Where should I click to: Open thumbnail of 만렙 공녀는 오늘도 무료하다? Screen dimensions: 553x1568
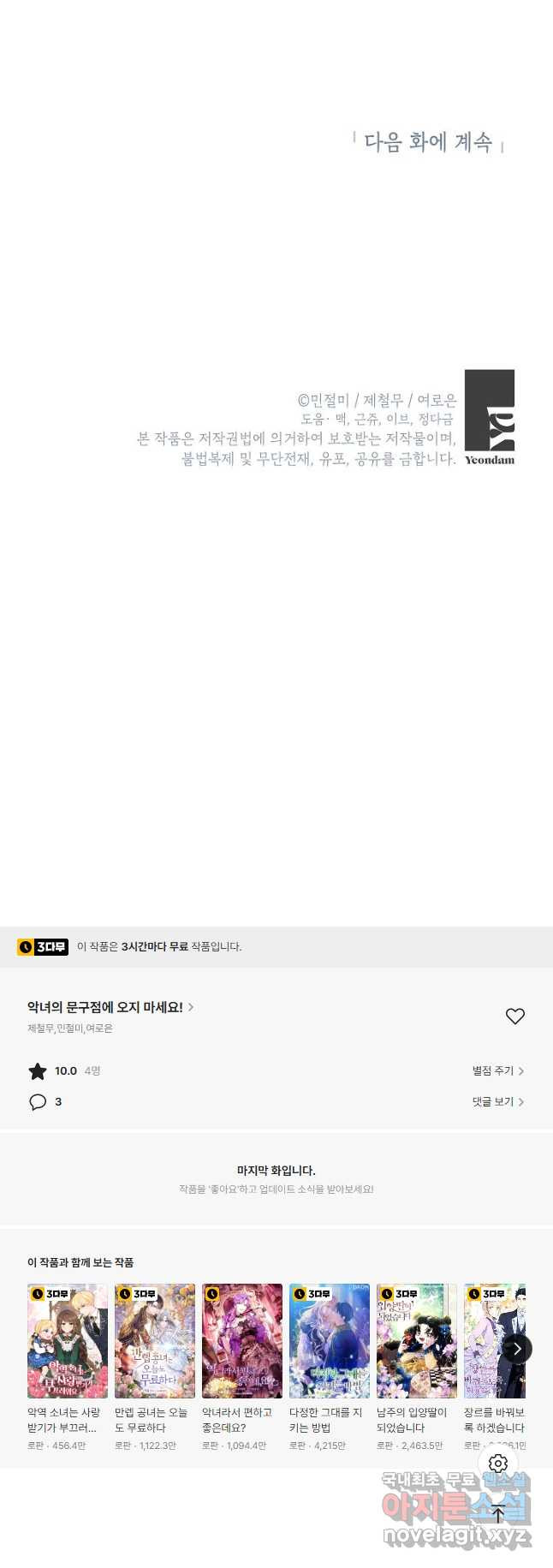155,1341
